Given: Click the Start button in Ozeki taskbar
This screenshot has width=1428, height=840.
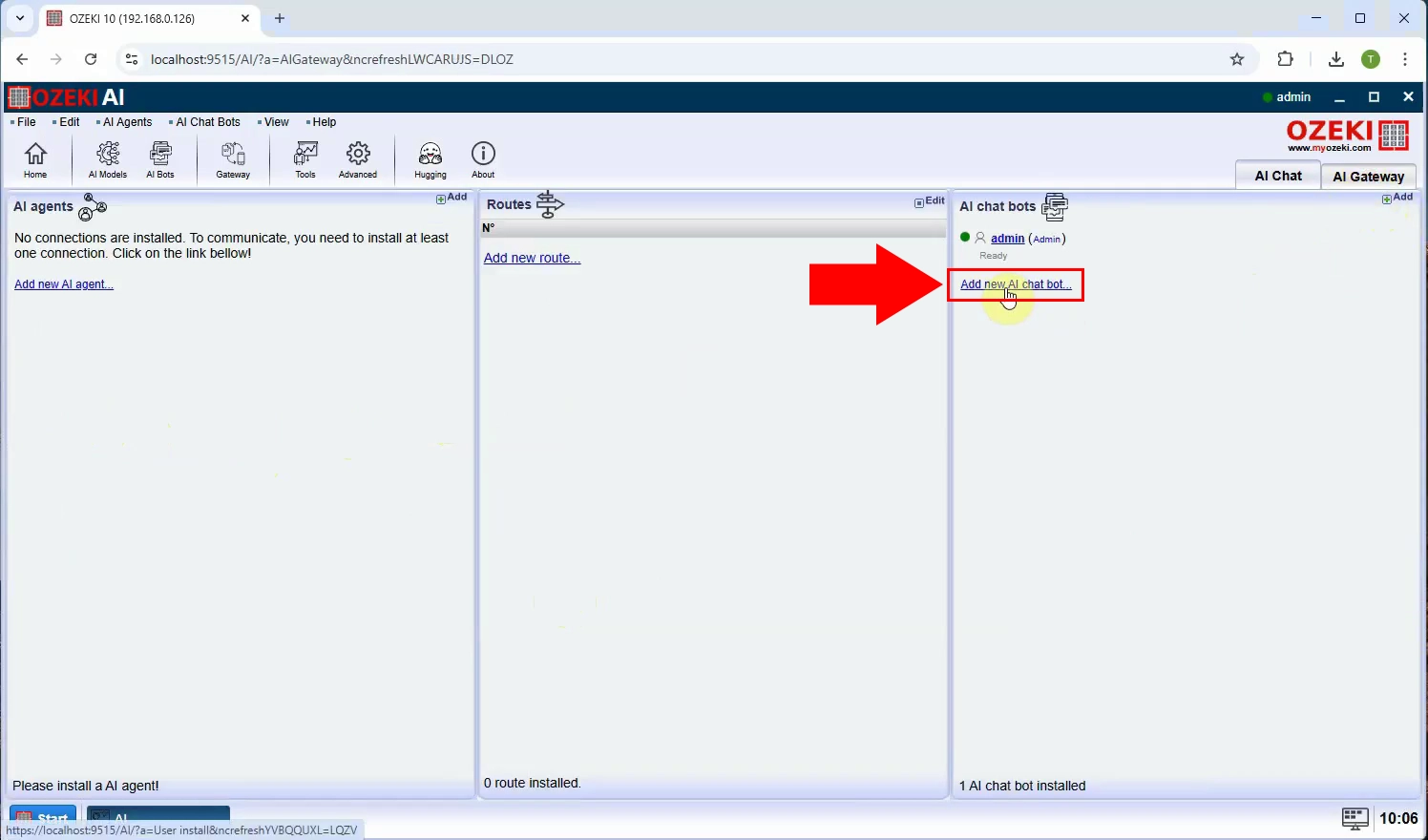Looking at the screenshot, I should coord(43,818).
